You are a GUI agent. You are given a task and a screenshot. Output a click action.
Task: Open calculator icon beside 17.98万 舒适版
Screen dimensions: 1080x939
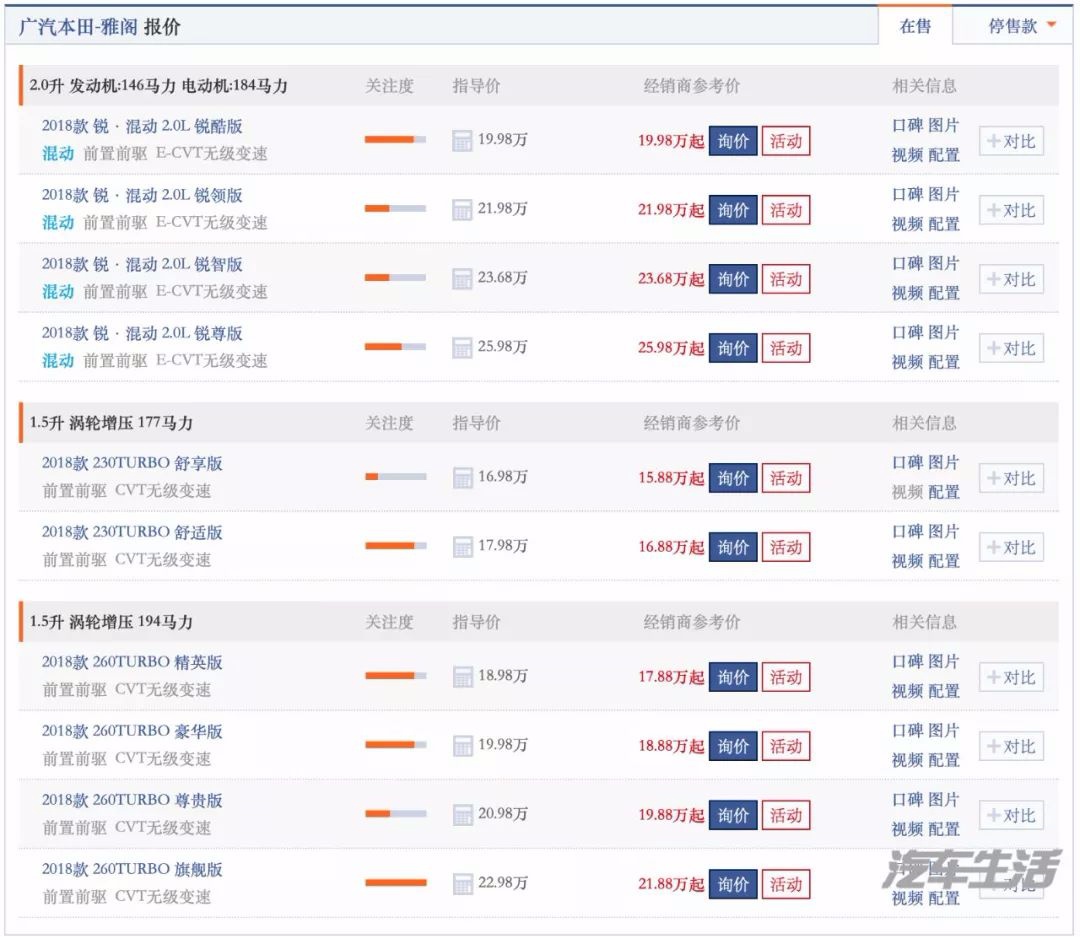tap(462, 546)
